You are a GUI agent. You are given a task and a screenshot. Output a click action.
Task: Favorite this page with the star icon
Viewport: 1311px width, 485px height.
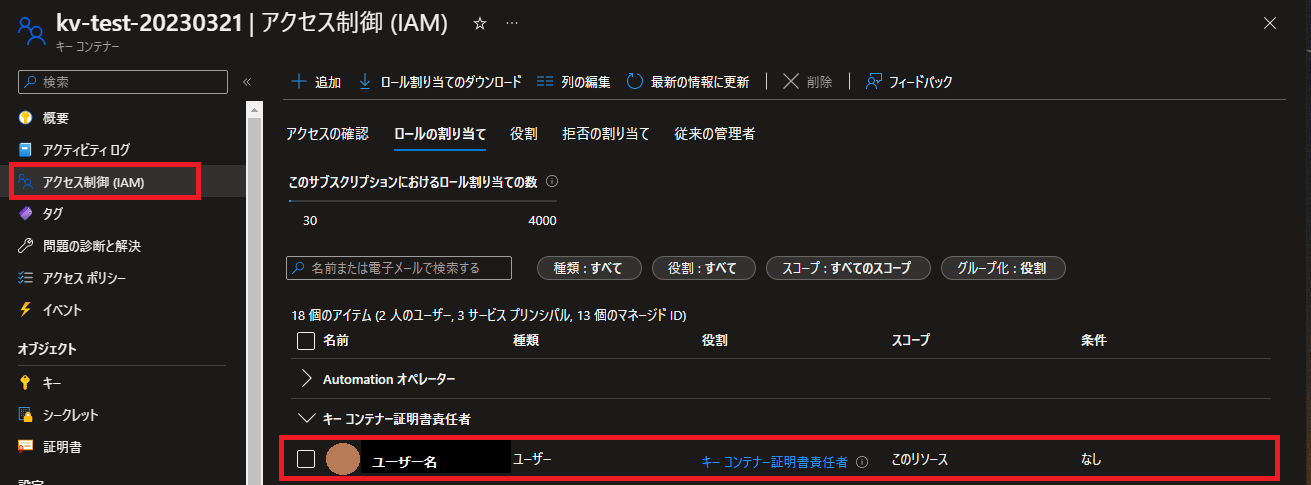(479, 23)
